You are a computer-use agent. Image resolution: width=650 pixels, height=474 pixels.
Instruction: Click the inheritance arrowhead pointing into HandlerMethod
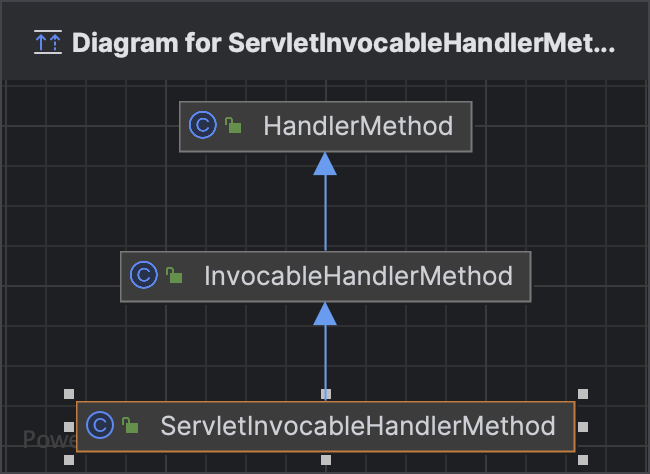pyautogui.click(x=325, y=162)
